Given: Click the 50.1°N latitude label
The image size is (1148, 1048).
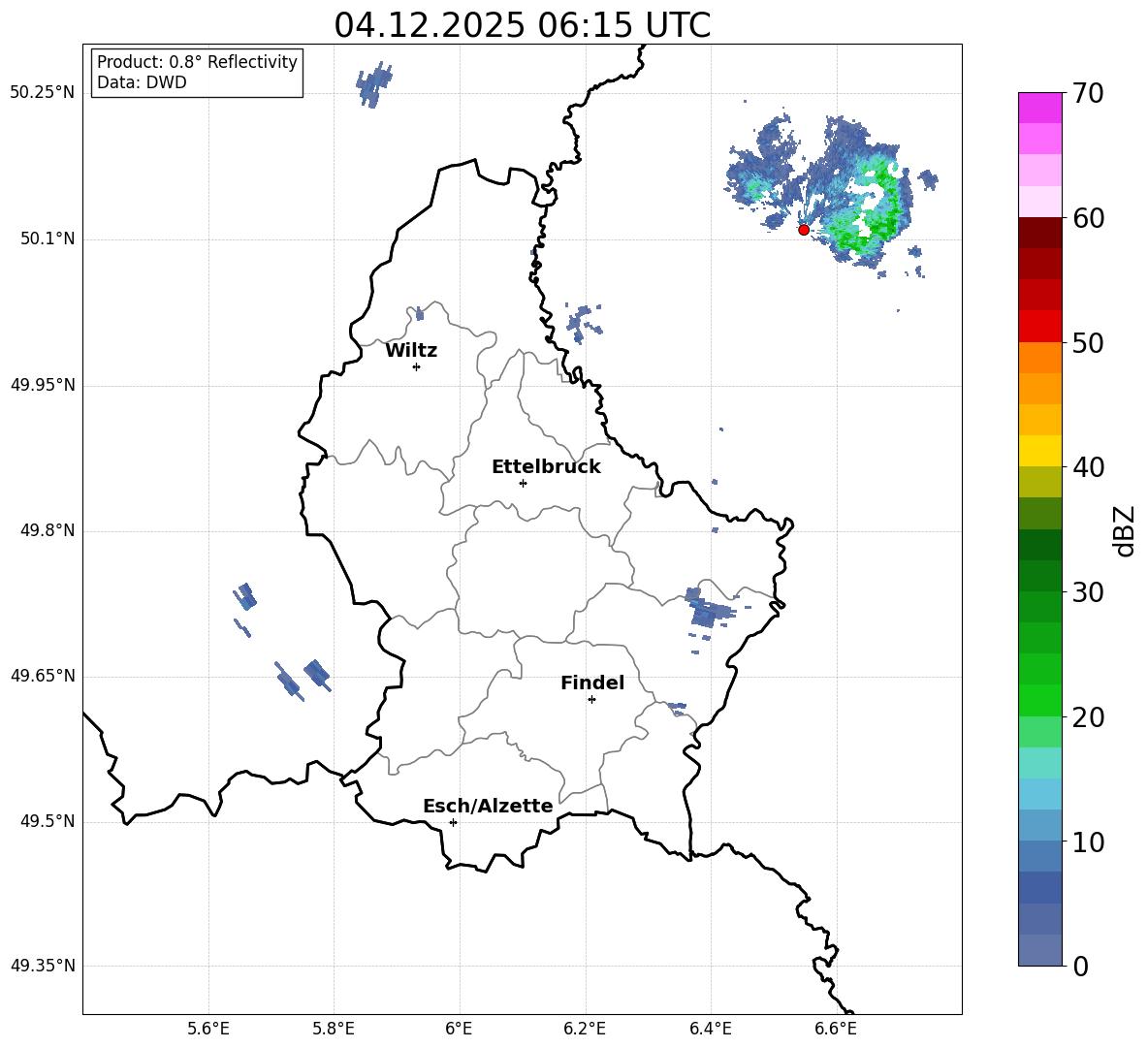Looking at the screenshot, I should click(48, 239).
